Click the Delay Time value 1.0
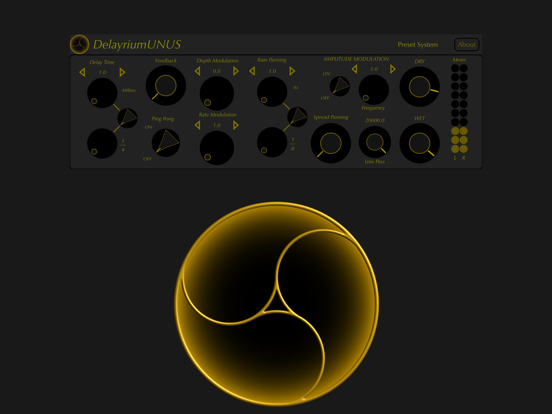Screen dimensions: 552x414 point(102,72)
